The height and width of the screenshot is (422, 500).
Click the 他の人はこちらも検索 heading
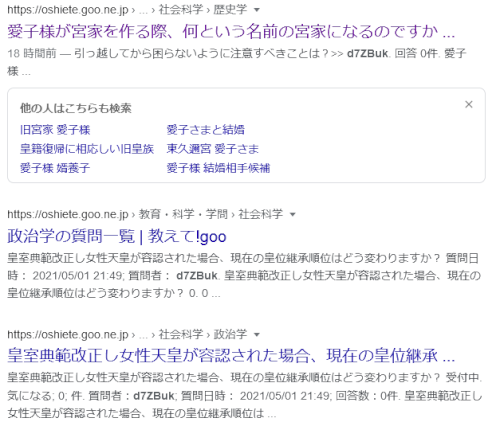tap(76, 108)
